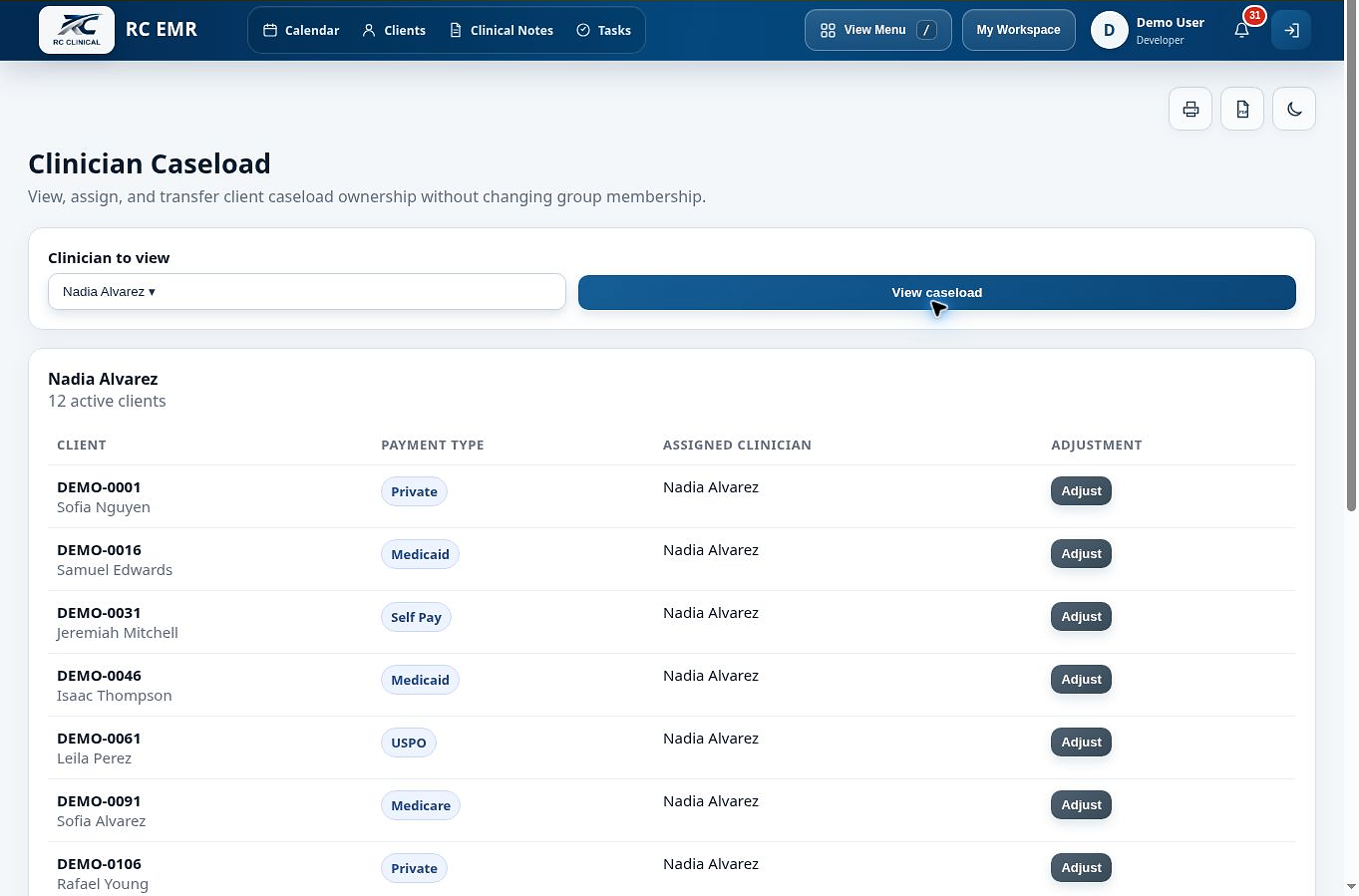Screen dimensions: 1359x896
Task: Click the Medicaid badge for Samuel Edwards
Action: pos(420,554)
